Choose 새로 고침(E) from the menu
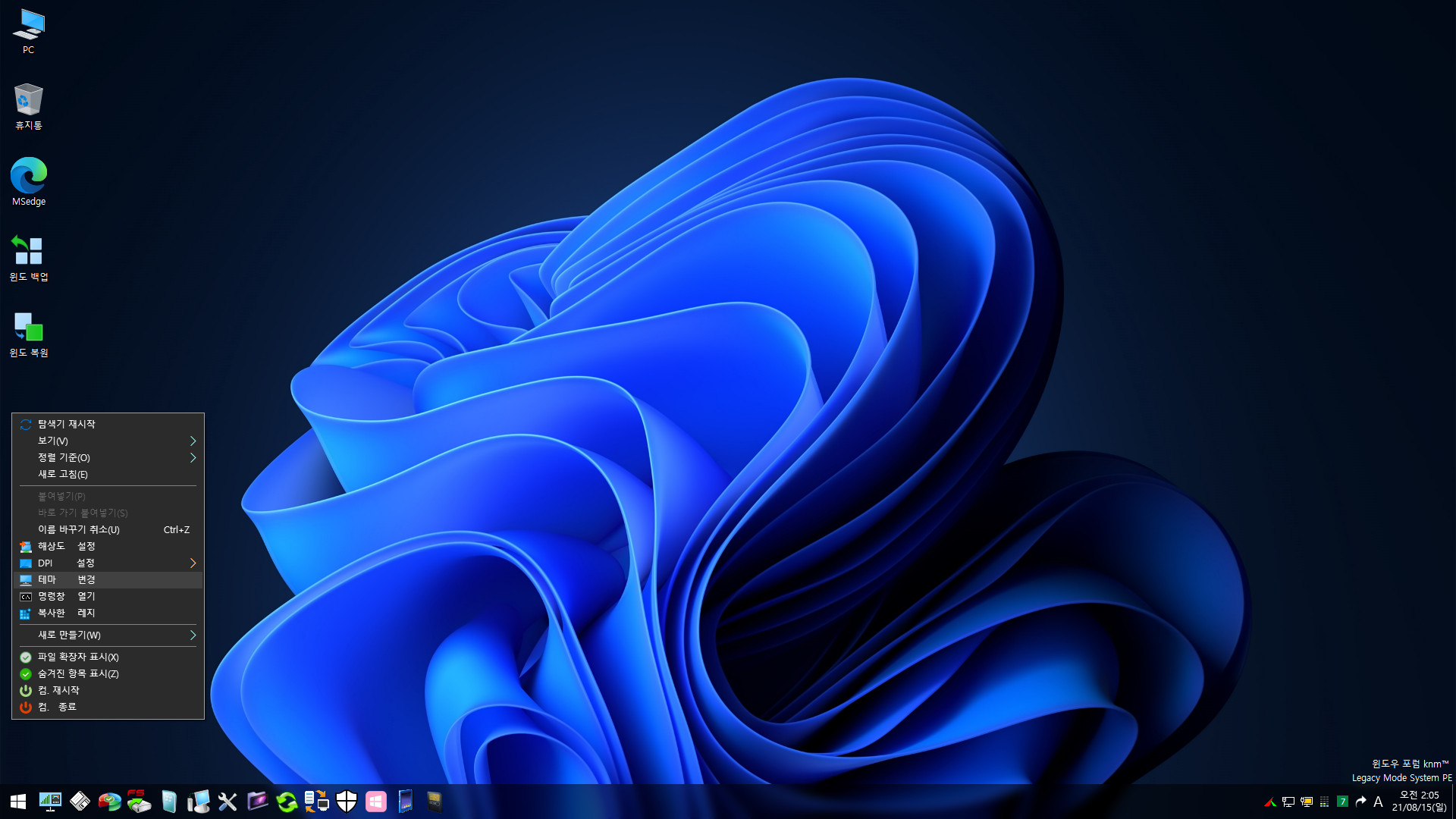The width and height of the screenshot is (1456, 819). pos(108,474)
